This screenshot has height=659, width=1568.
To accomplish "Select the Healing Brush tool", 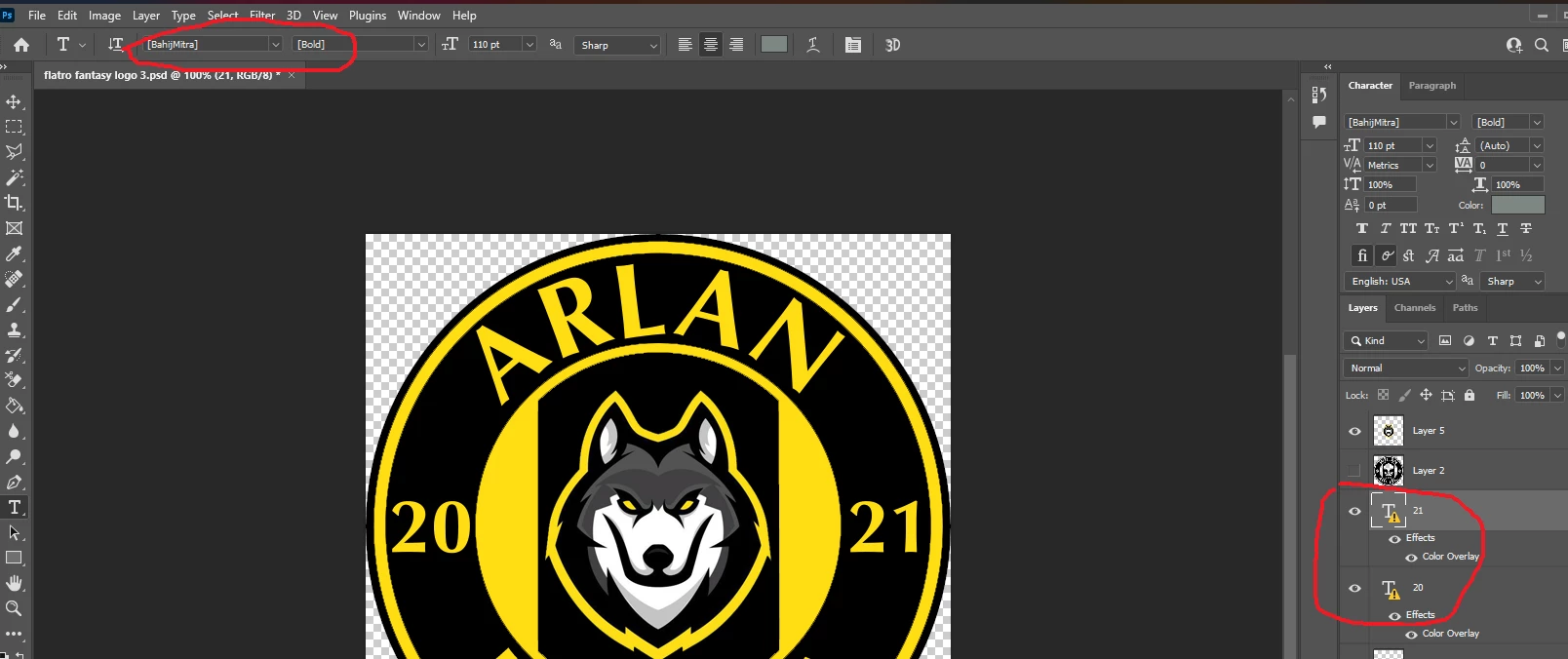I will tap(14, 279).
